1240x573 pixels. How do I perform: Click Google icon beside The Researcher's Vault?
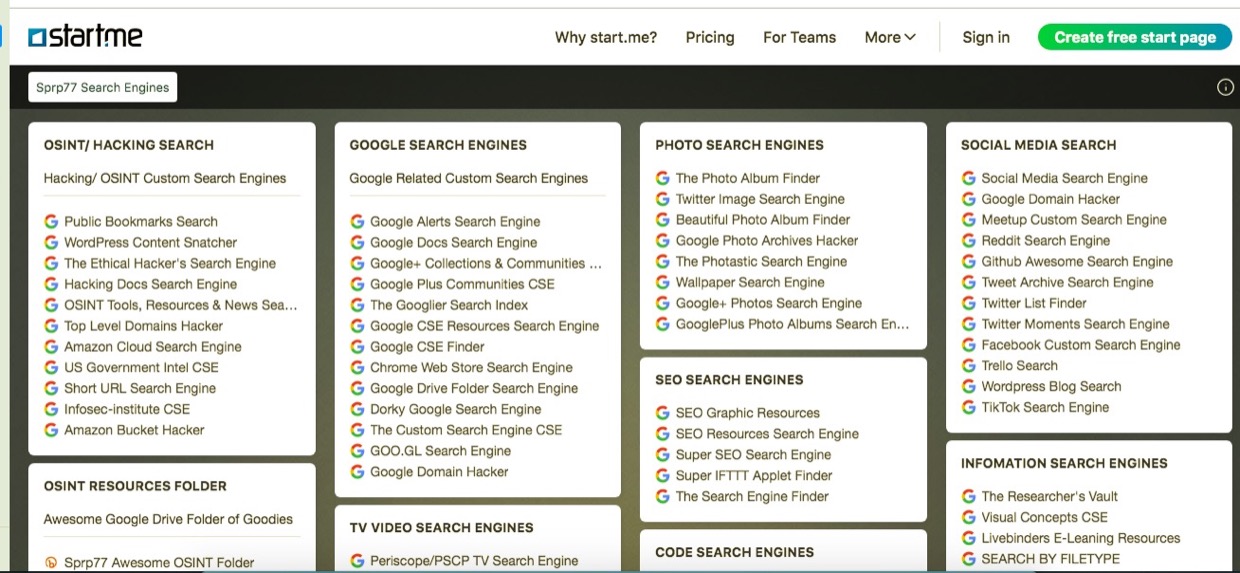968,496
